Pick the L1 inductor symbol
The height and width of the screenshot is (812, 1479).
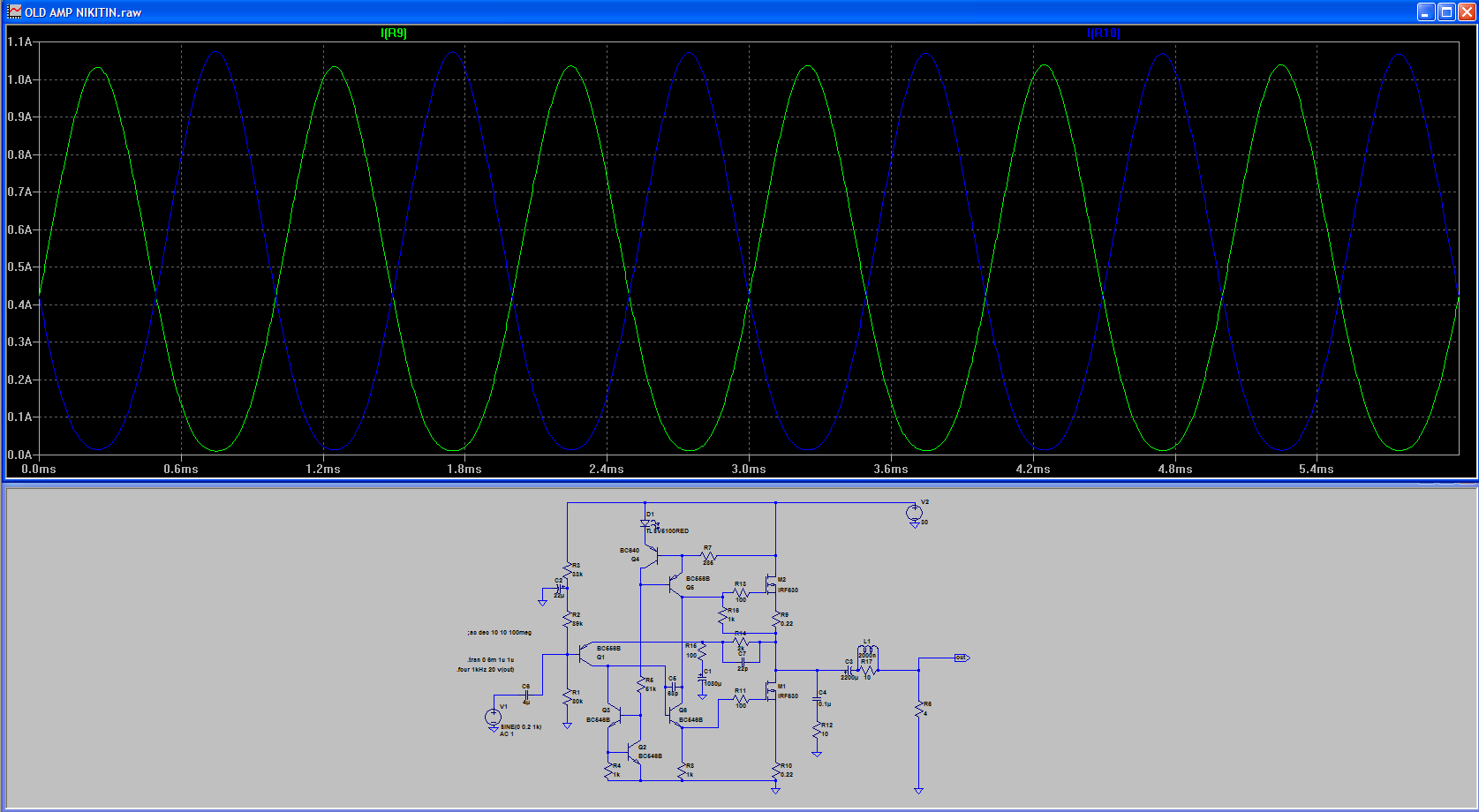click(867, 652)
